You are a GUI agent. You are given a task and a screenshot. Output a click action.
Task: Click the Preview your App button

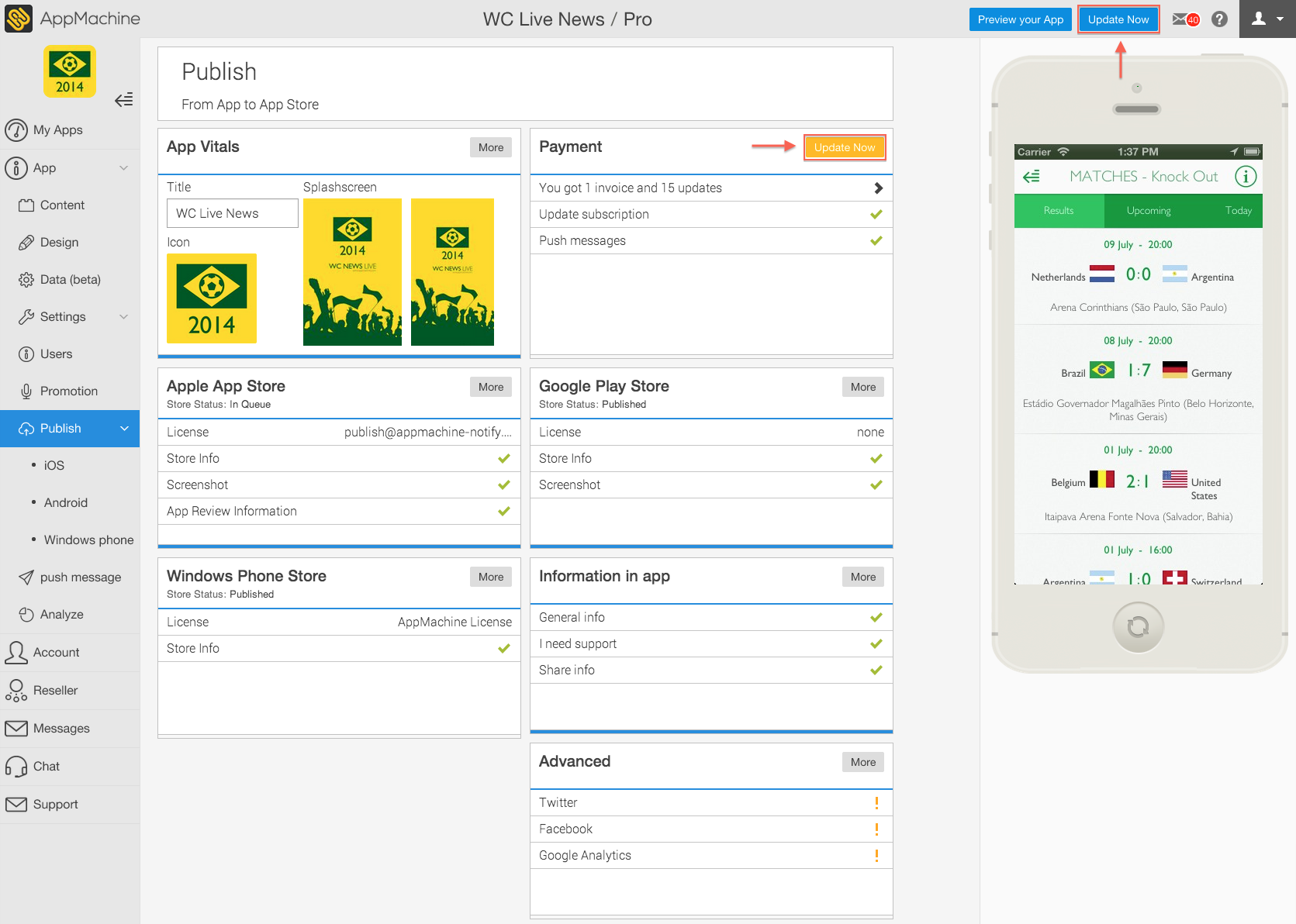point(1021,19)
